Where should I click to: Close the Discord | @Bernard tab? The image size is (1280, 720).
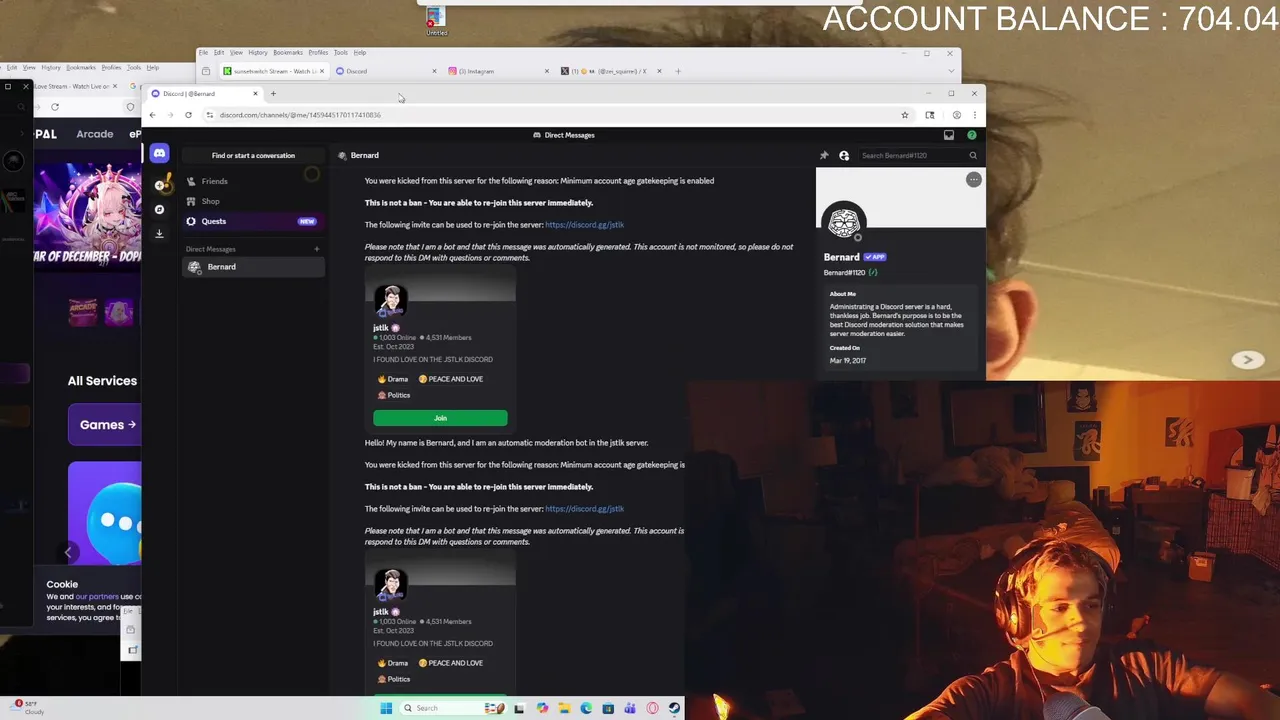(255, 94)
